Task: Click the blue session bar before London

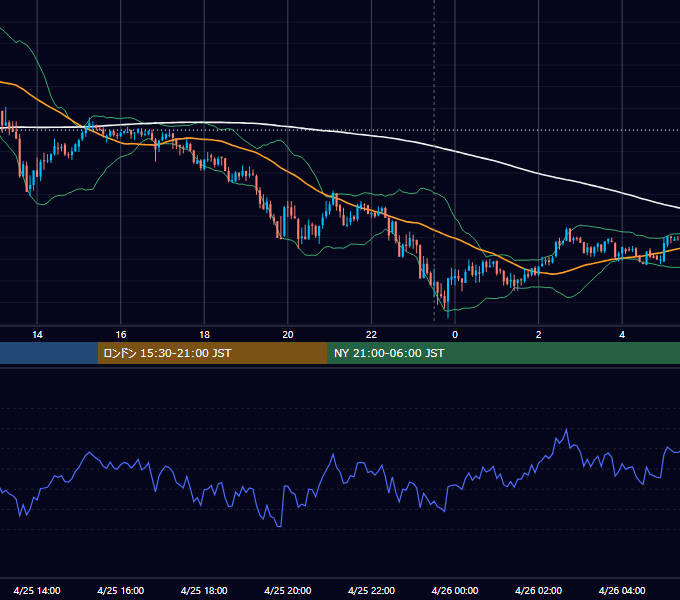Action: [49, 353]
